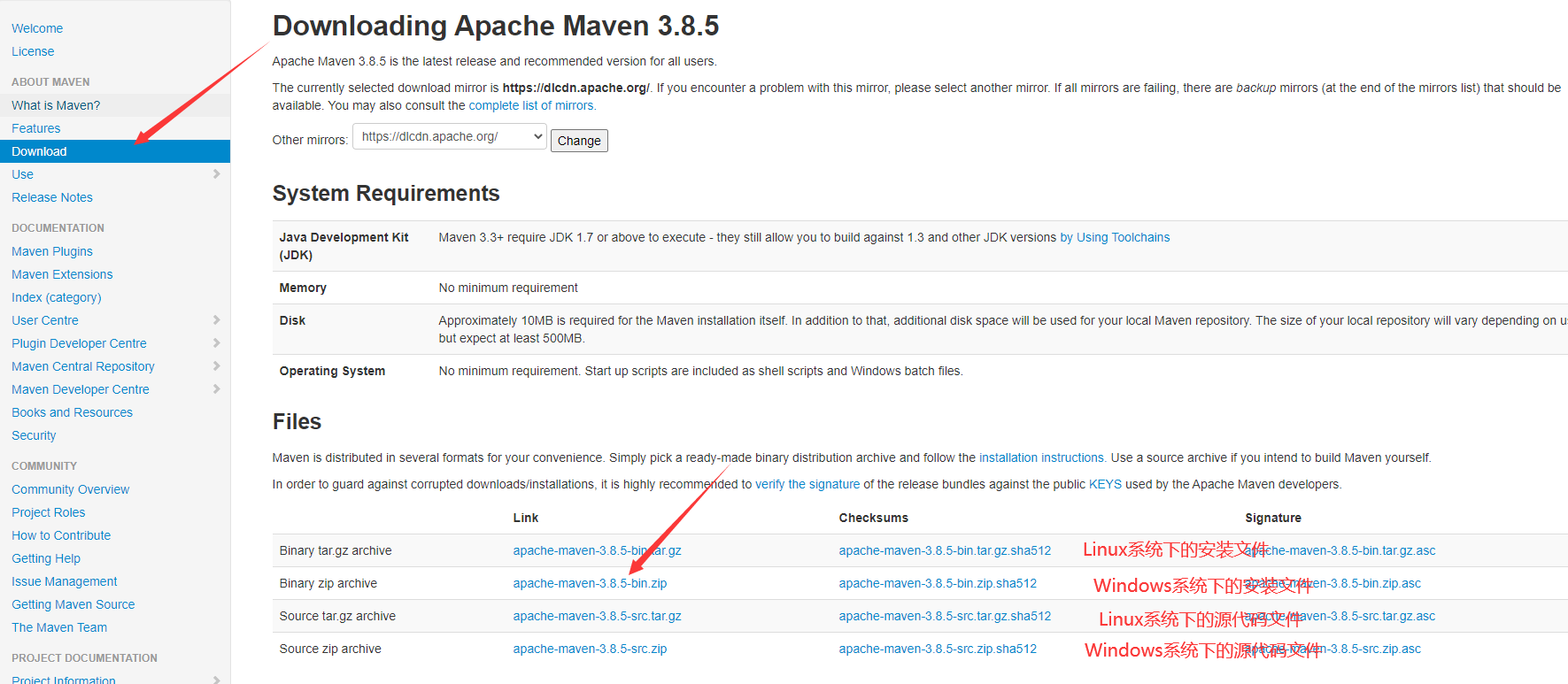1568x684 pixels.
Task: Open the KEYS link
Action: (1105, 484)
